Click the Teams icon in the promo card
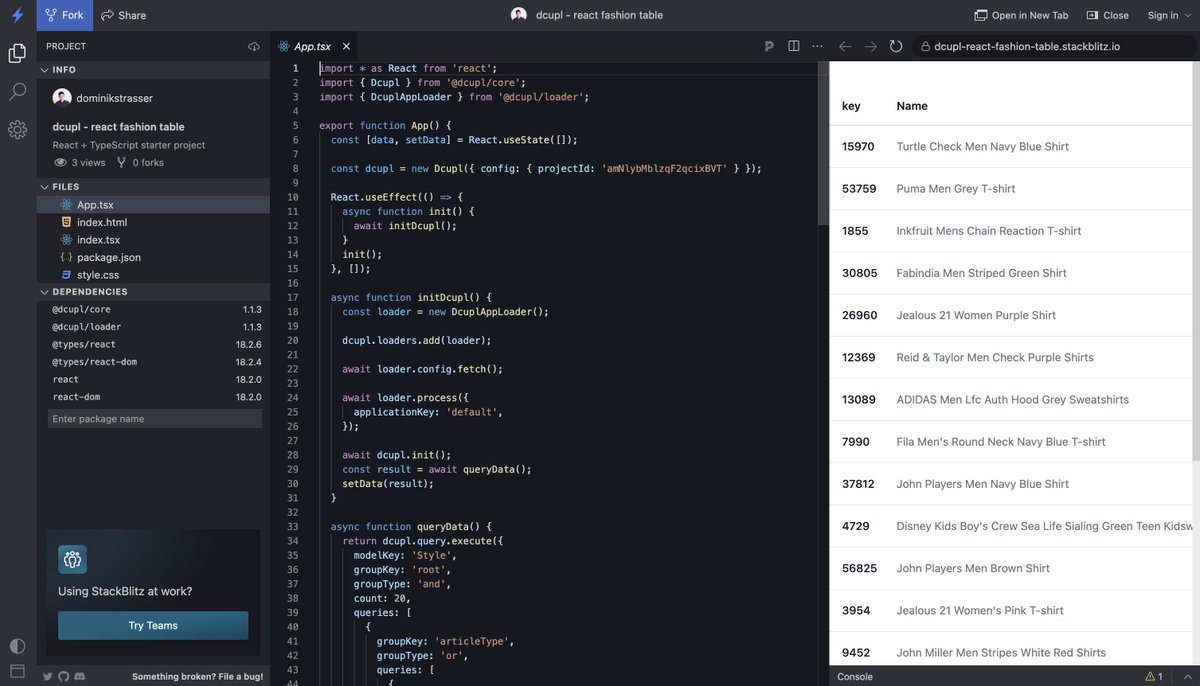 click(72, 559)
